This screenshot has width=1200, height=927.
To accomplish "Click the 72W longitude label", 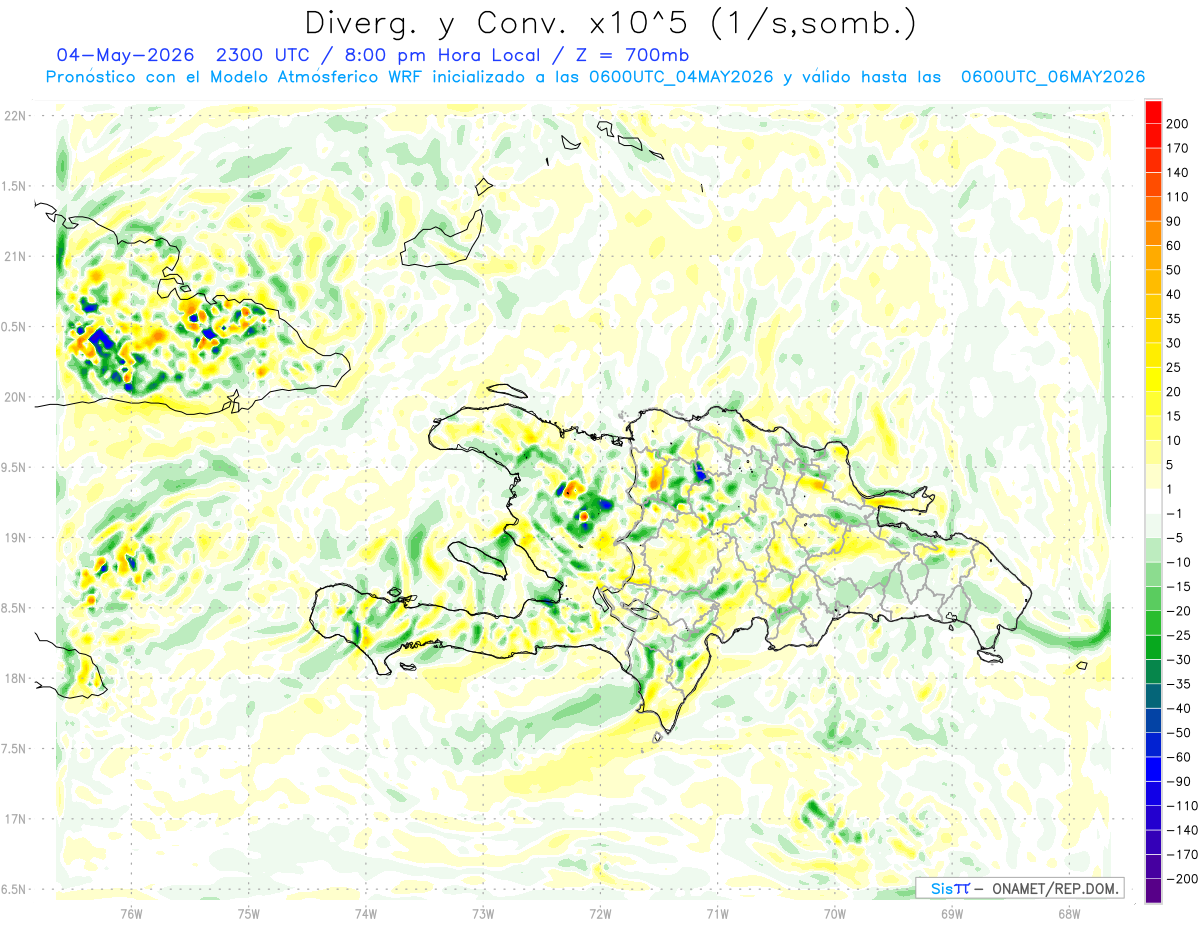I will click(600, 912).
